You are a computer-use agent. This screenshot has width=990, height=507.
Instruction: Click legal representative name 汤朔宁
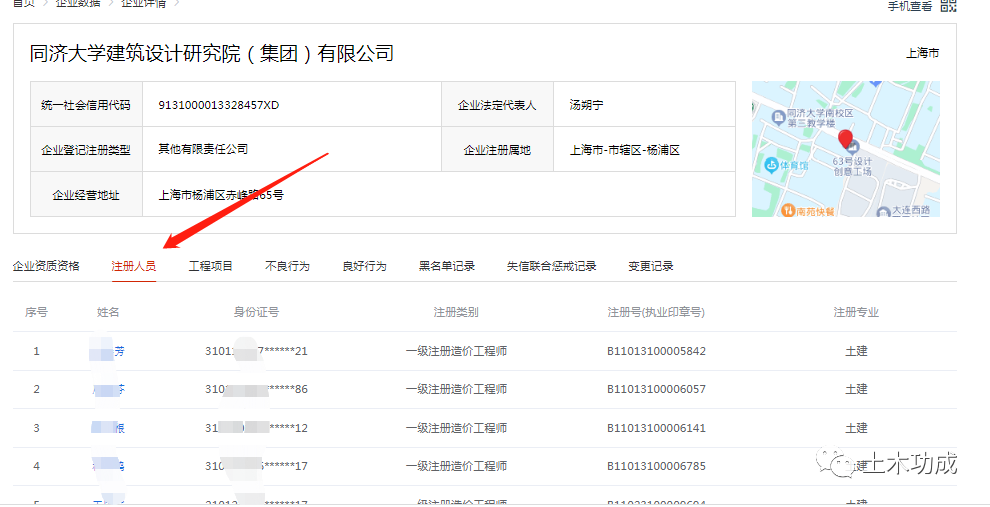coord(586,105)
